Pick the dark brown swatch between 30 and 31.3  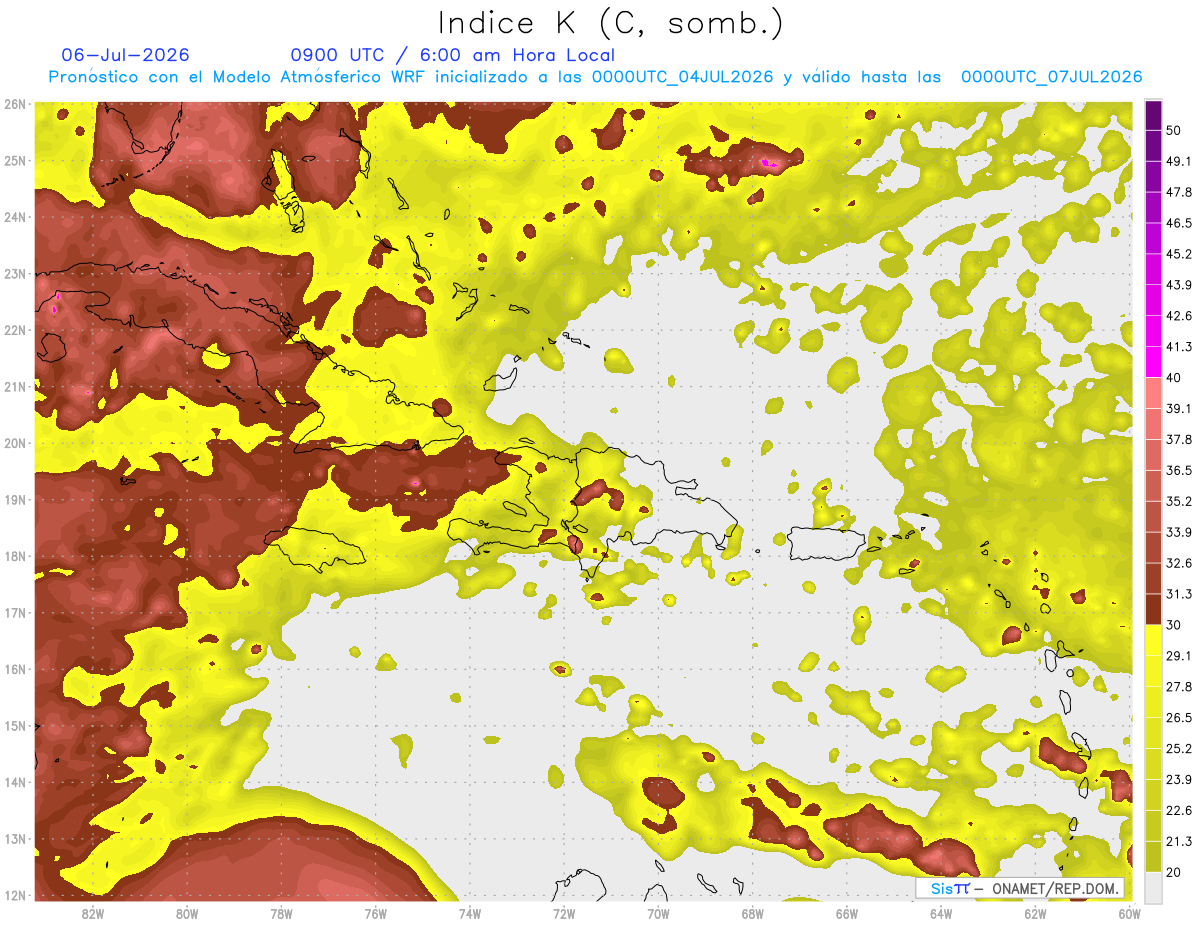click(x=1153, y=609)
